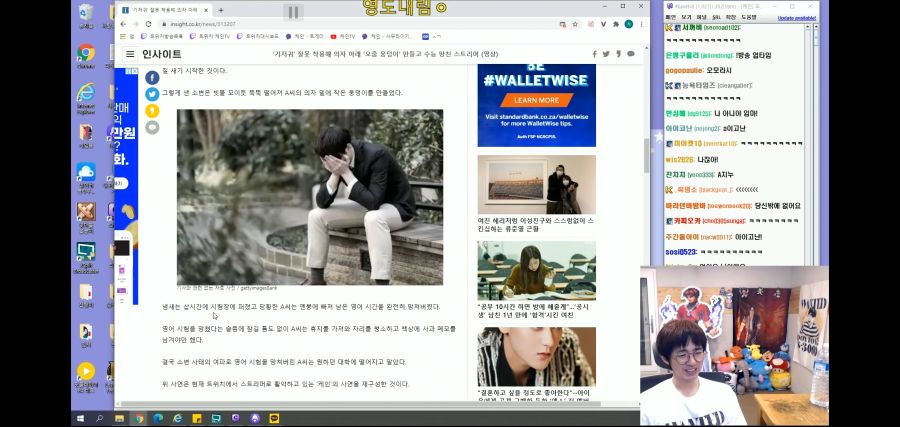This screenshot has height=427, width=900.
Task: Open KakaoTalk from taskbar
Action: [274, 418]
